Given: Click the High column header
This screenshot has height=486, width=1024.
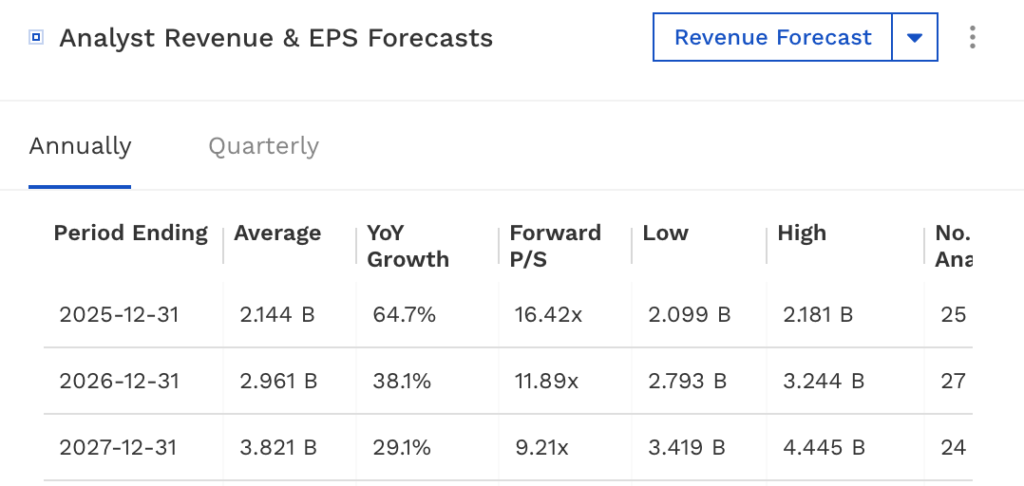Looking at the screenshot, I should point(802,233).
